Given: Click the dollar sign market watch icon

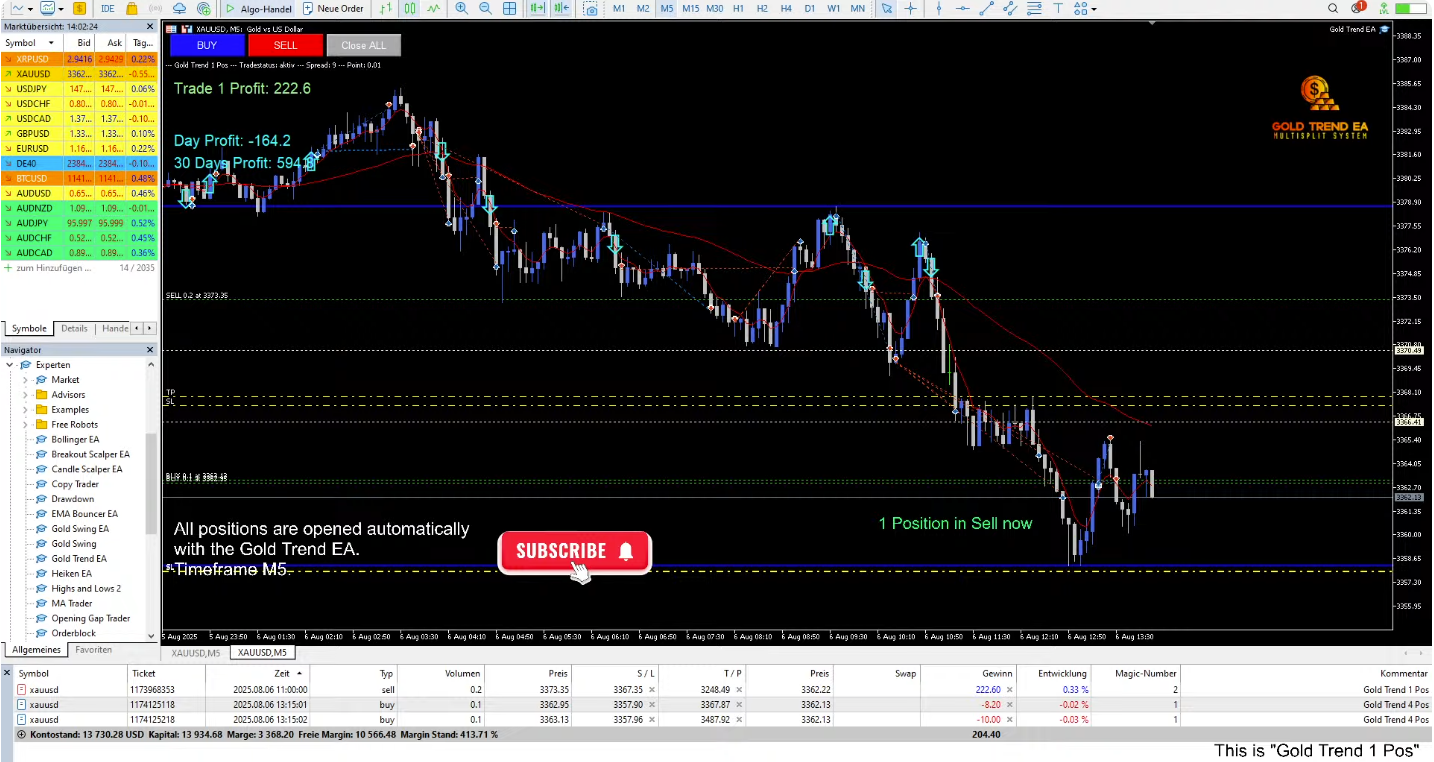Looking at the screenshot, I should [x=79, y=8].
